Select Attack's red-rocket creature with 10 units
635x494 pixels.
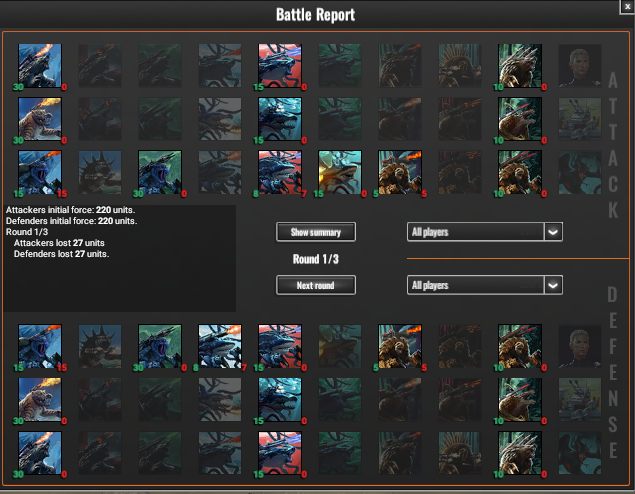(x=520, y=119)
